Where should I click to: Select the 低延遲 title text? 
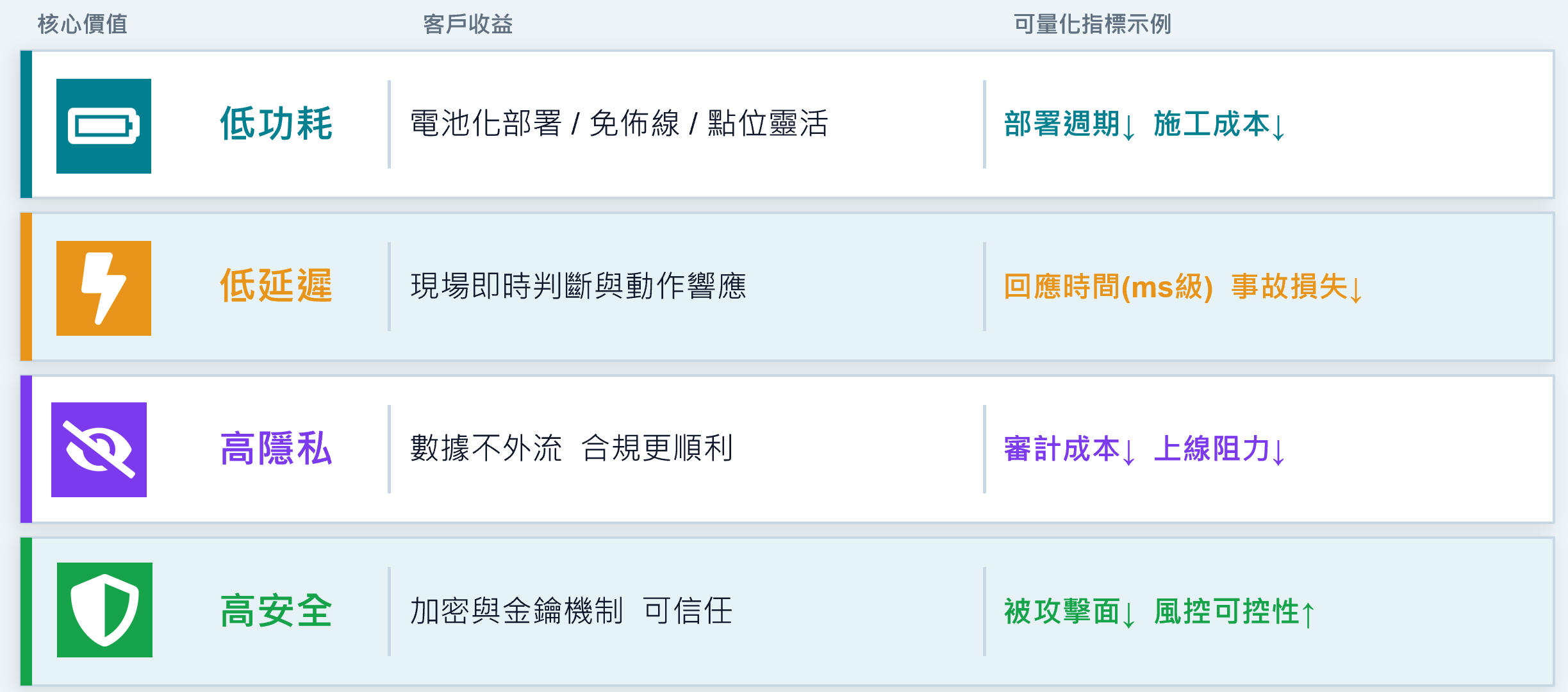click(276, 286)
